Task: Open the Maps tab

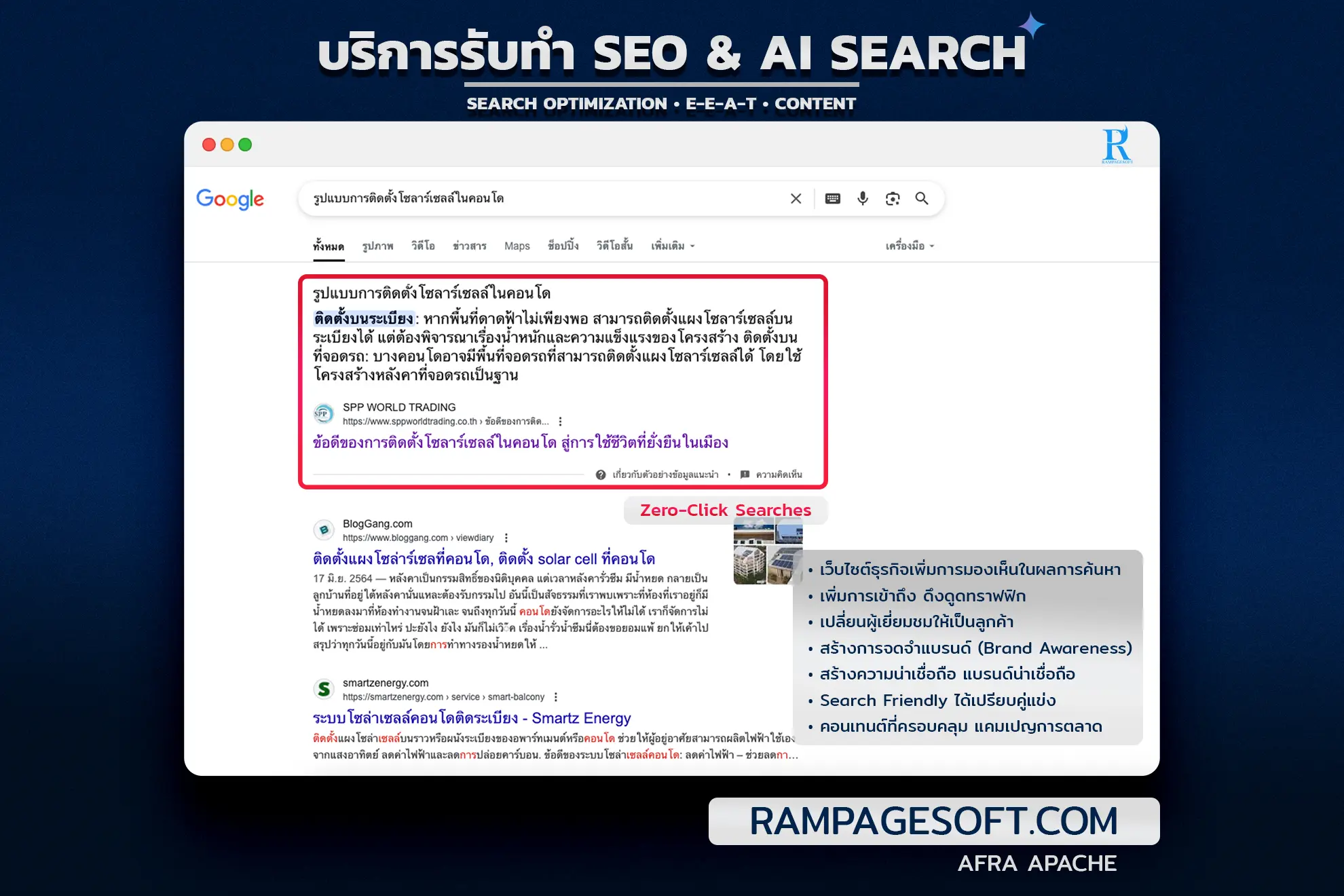Action: pos(517,246)
